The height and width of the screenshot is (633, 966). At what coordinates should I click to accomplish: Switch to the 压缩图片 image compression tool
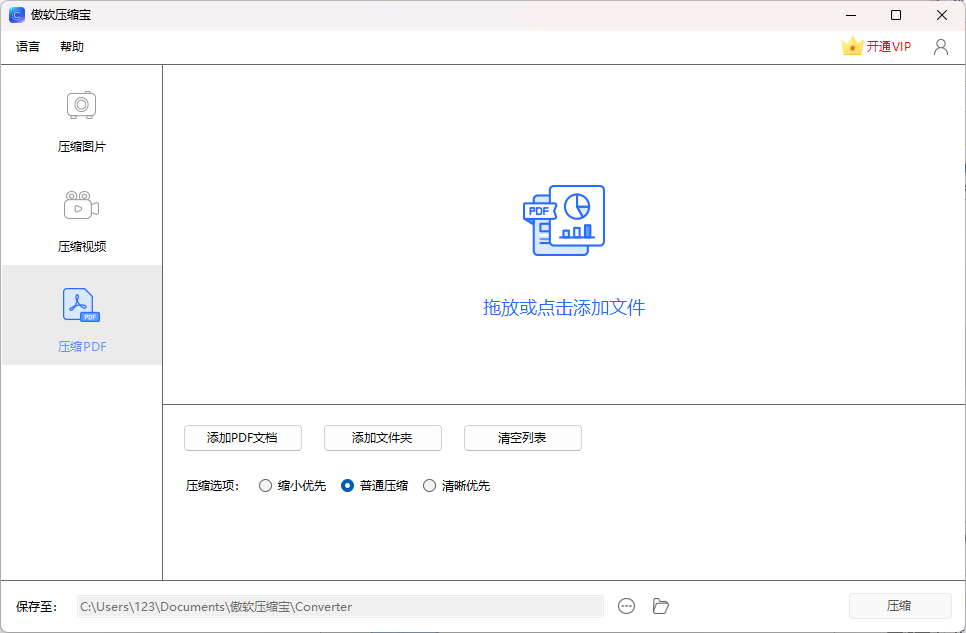pos(81,118)
